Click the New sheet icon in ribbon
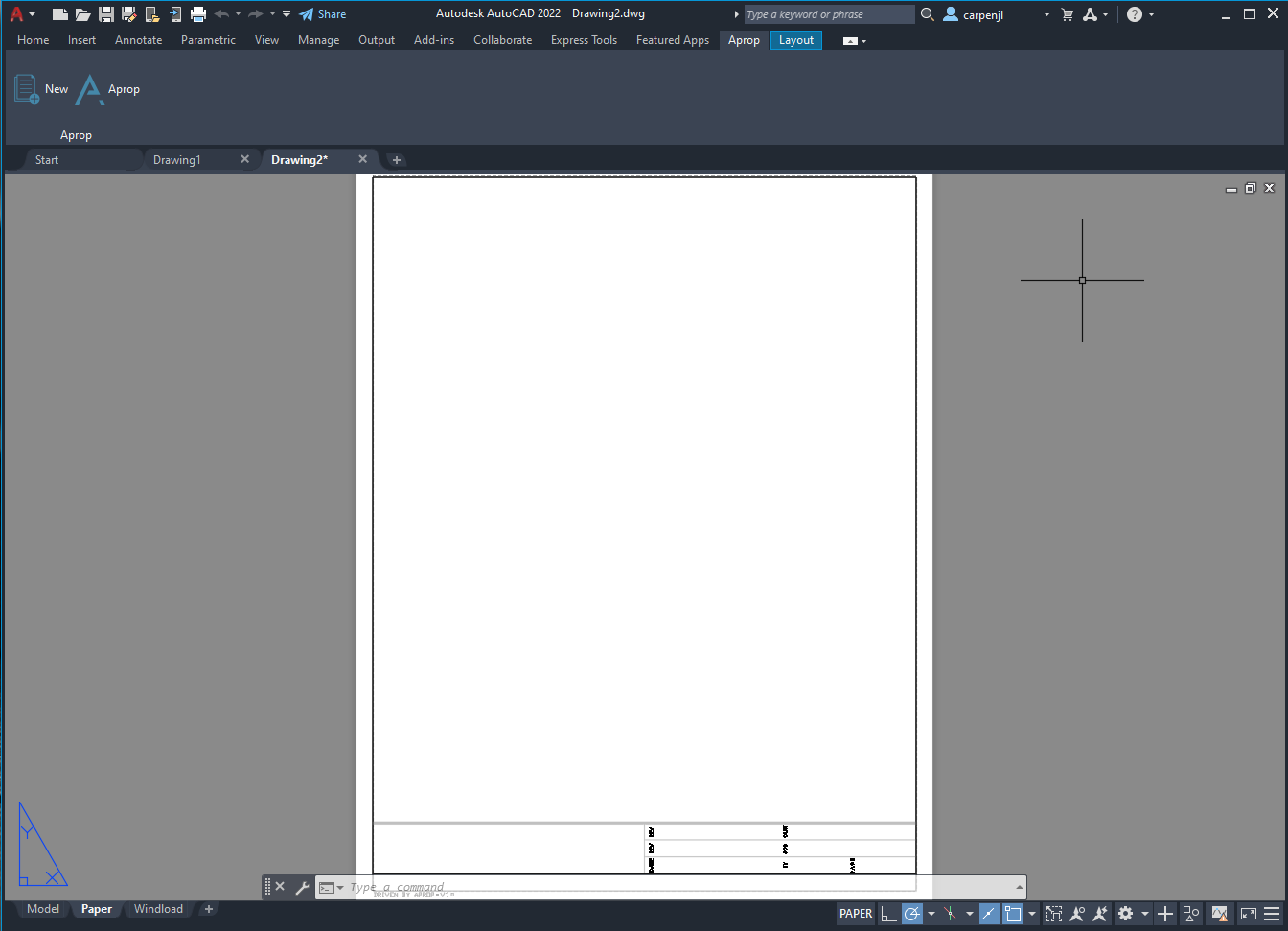 (x=27, y=89)
